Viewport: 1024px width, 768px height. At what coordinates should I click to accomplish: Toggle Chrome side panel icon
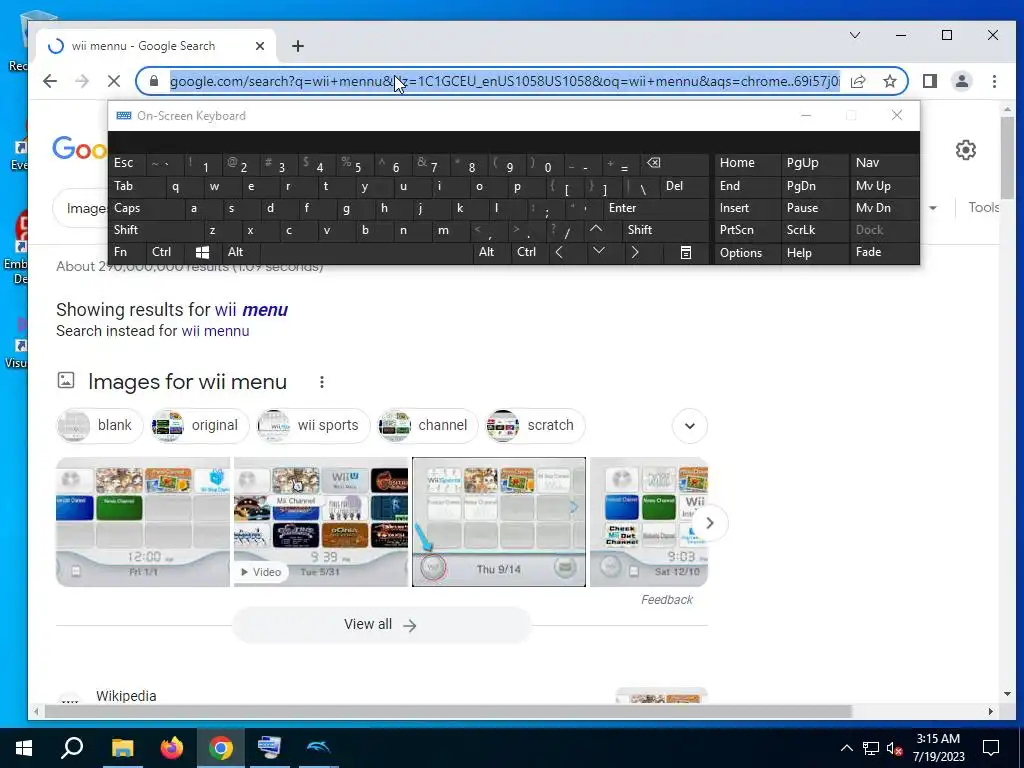click(x=930, y=81)
